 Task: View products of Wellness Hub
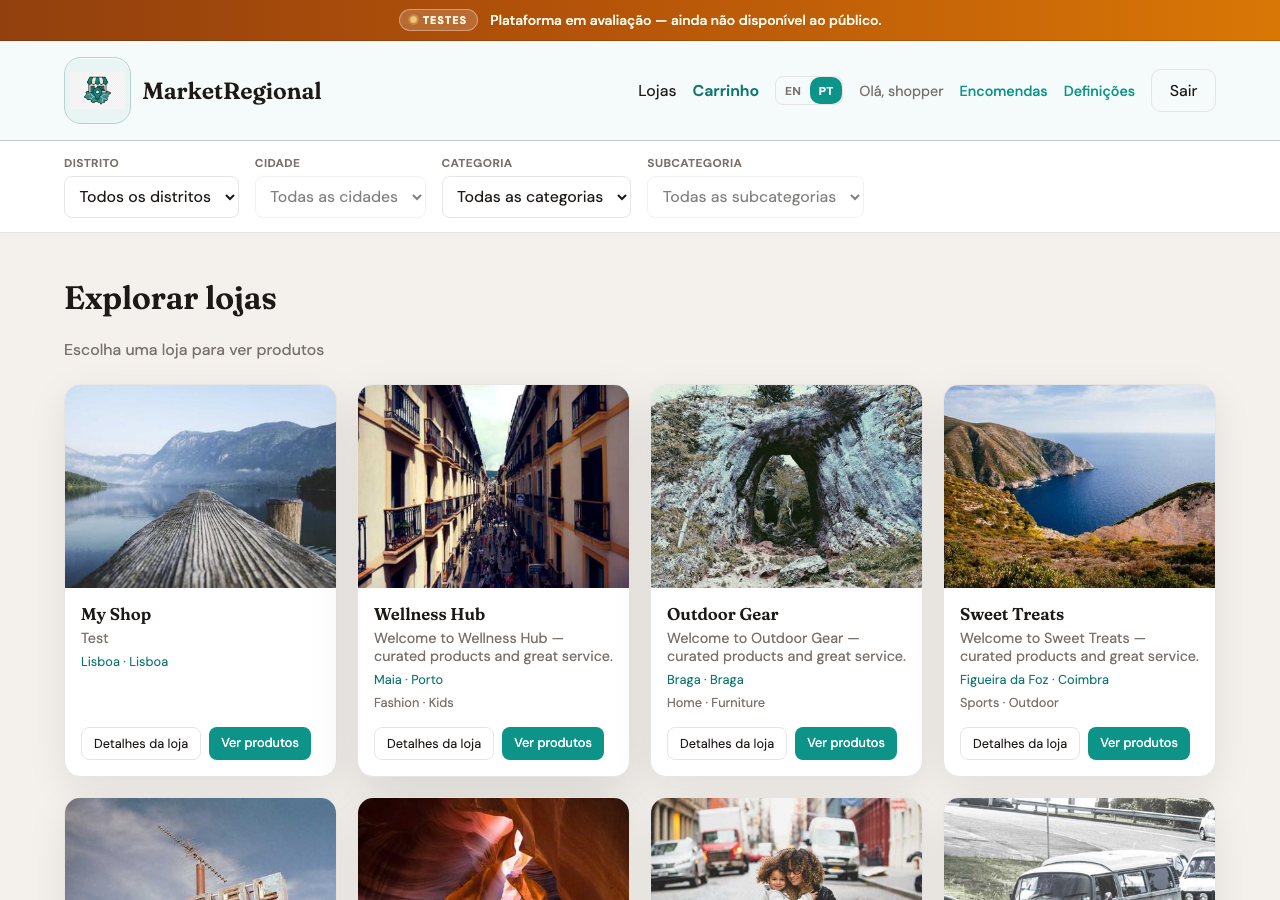[x=553, y=743]
